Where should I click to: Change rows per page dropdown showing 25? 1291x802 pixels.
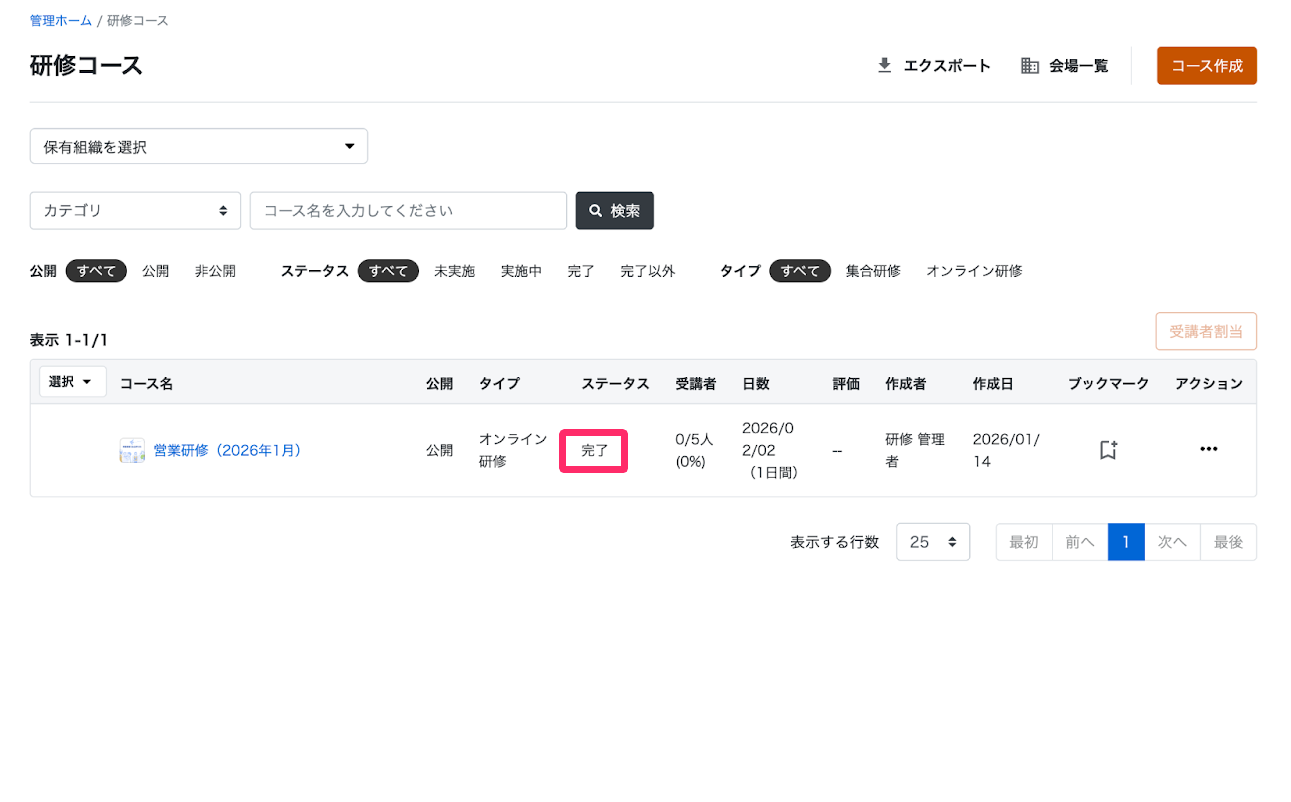click(933, 542)
